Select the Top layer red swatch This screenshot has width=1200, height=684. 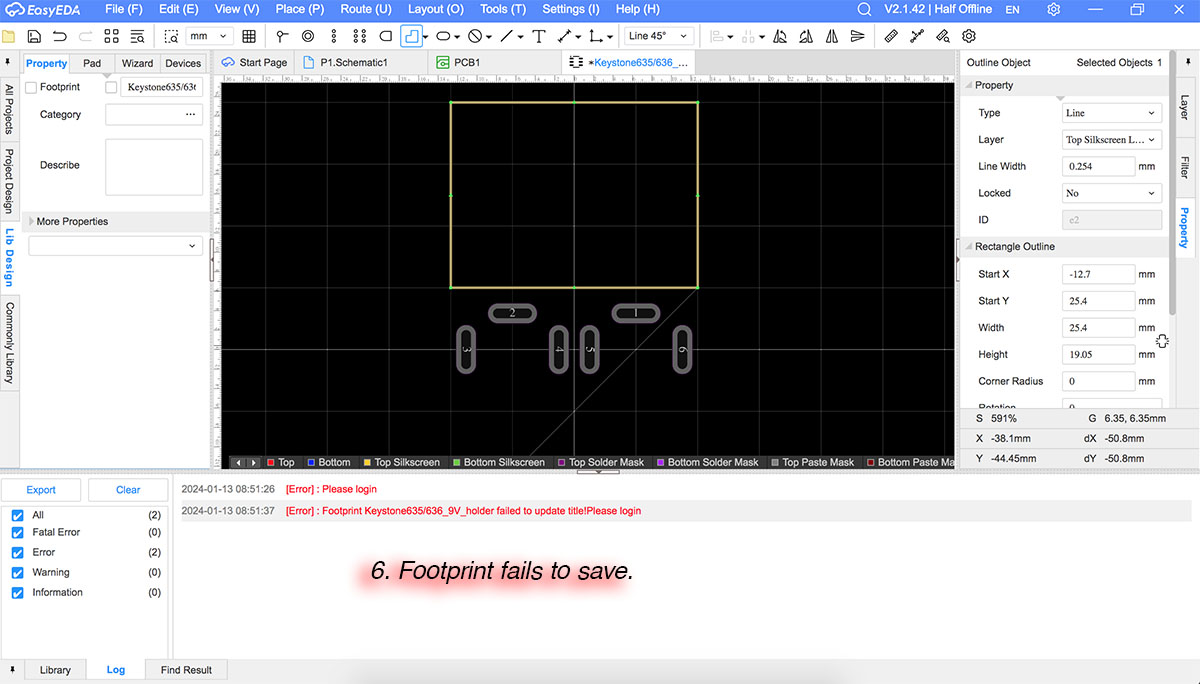271,462
